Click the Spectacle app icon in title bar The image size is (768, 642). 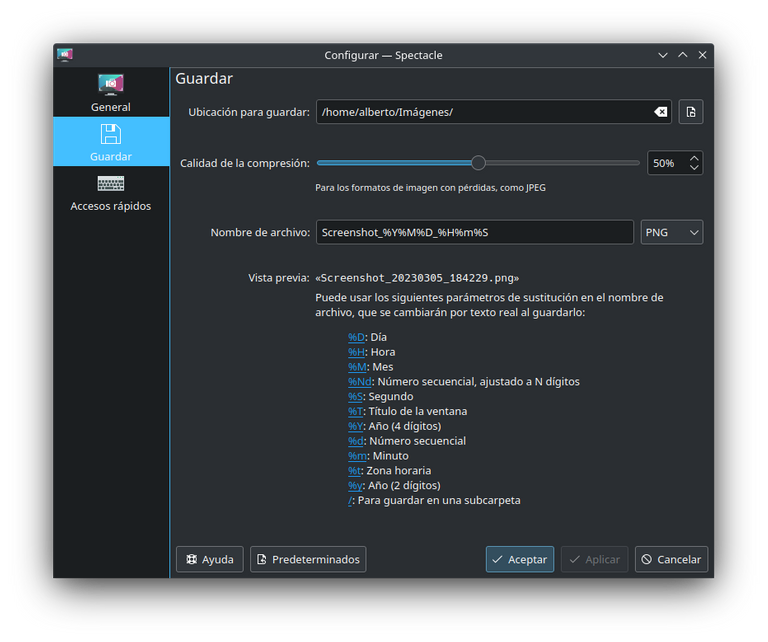click(65, 55)
